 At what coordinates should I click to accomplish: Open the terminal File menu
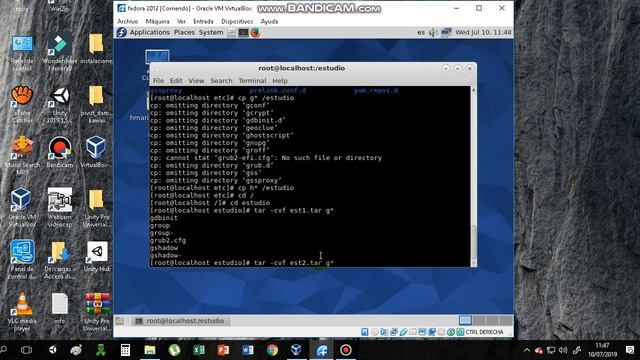click(x=158, y=81)
